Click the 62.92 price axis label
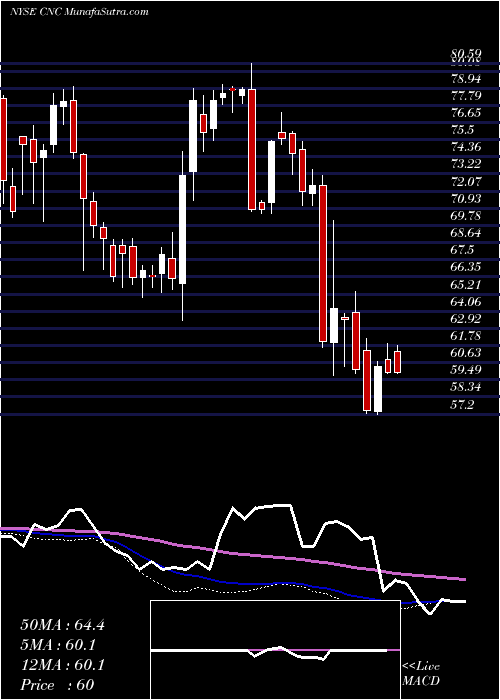Screen dimensions: 500x700 (x=466, y=319)
